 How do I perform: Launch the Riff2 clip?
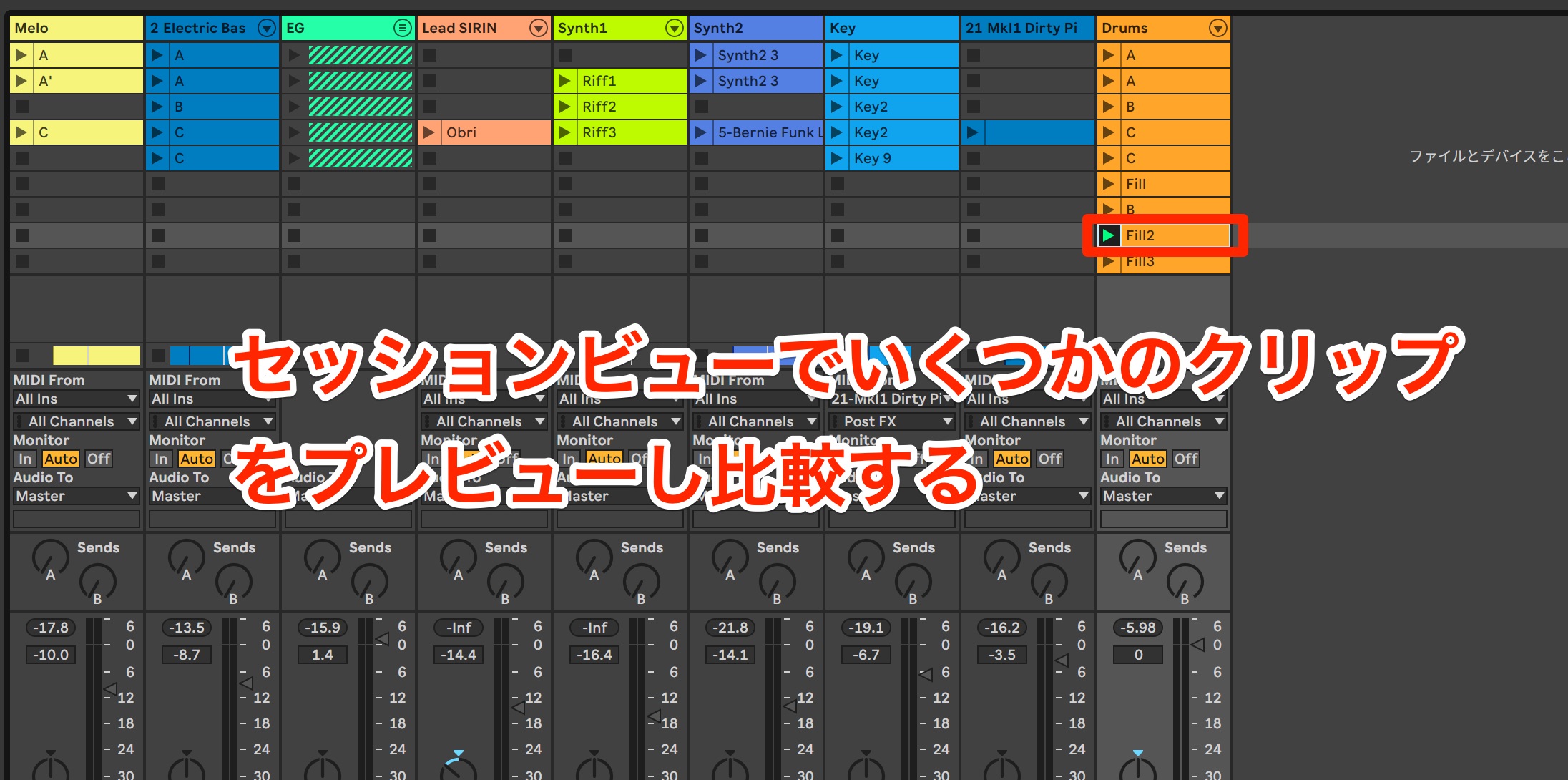[565, 107]
